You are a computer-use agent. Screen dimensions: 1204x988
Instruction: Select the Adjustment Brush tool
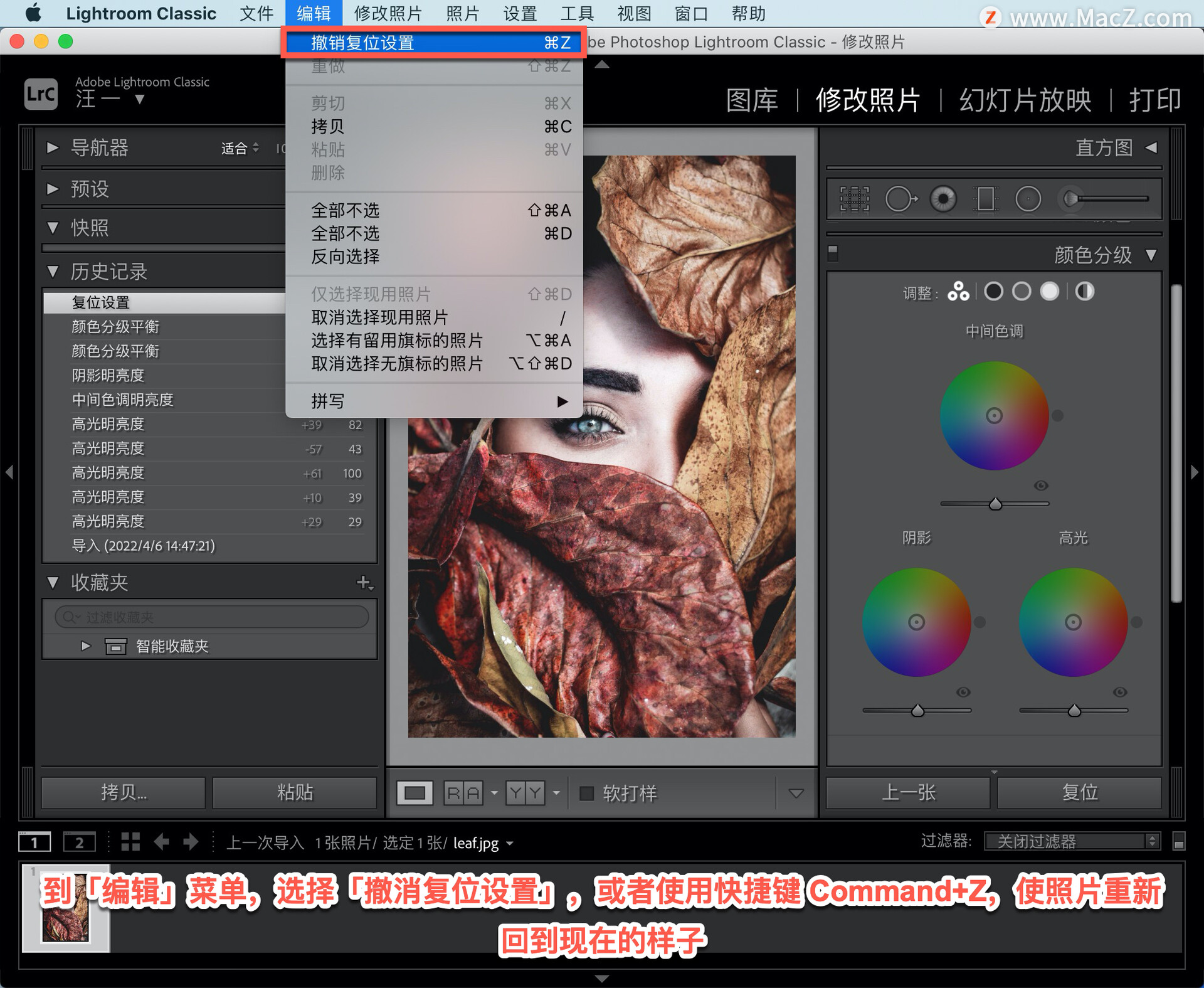click(1104, 199)
